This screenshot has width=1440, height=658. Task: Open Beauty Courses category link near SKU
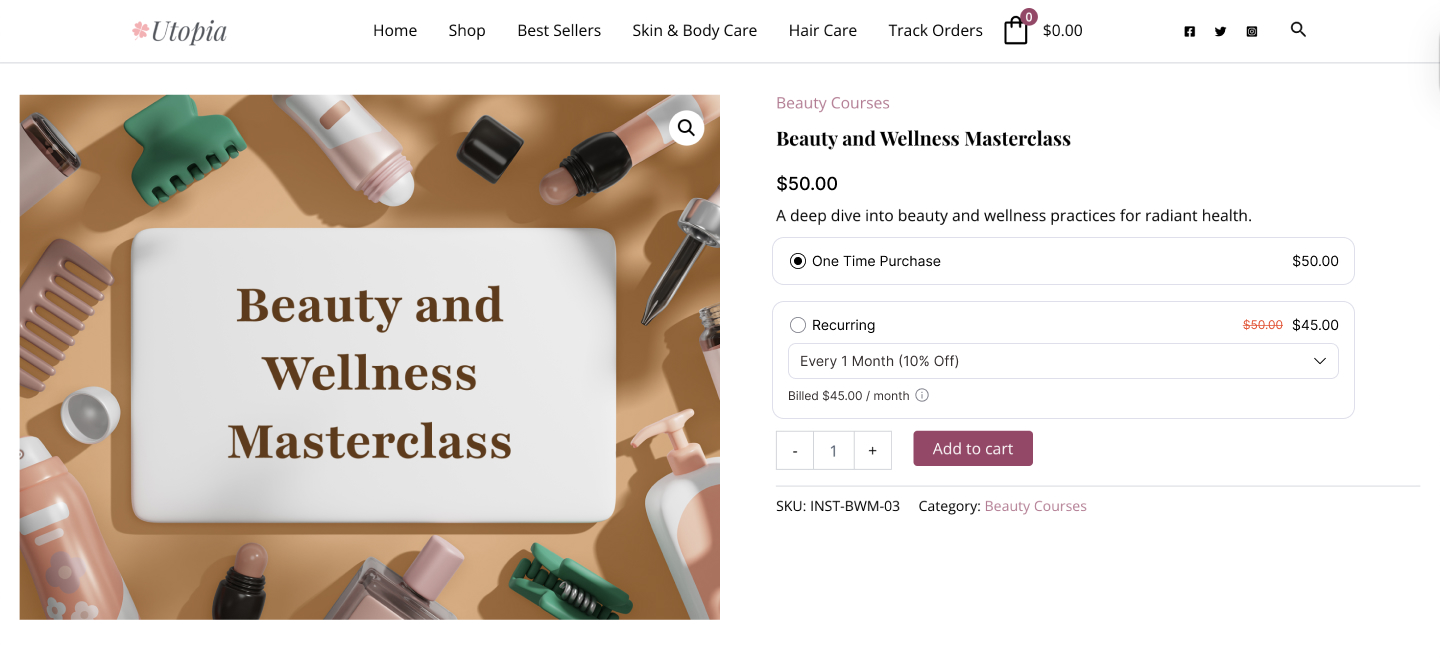pyautogui.click(x=1035, y=506)
